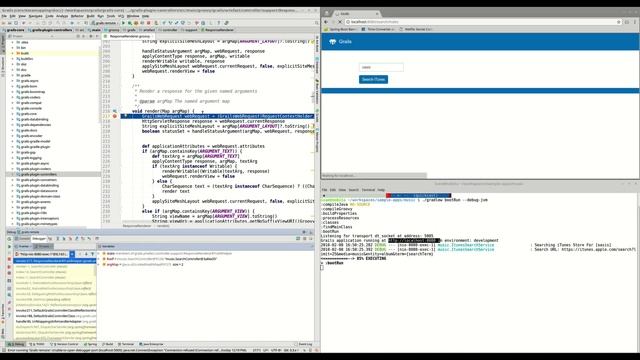Expand the grails-plugin-controllers module
The width and height of the screenshot is (640, 360).
point(12,174)
